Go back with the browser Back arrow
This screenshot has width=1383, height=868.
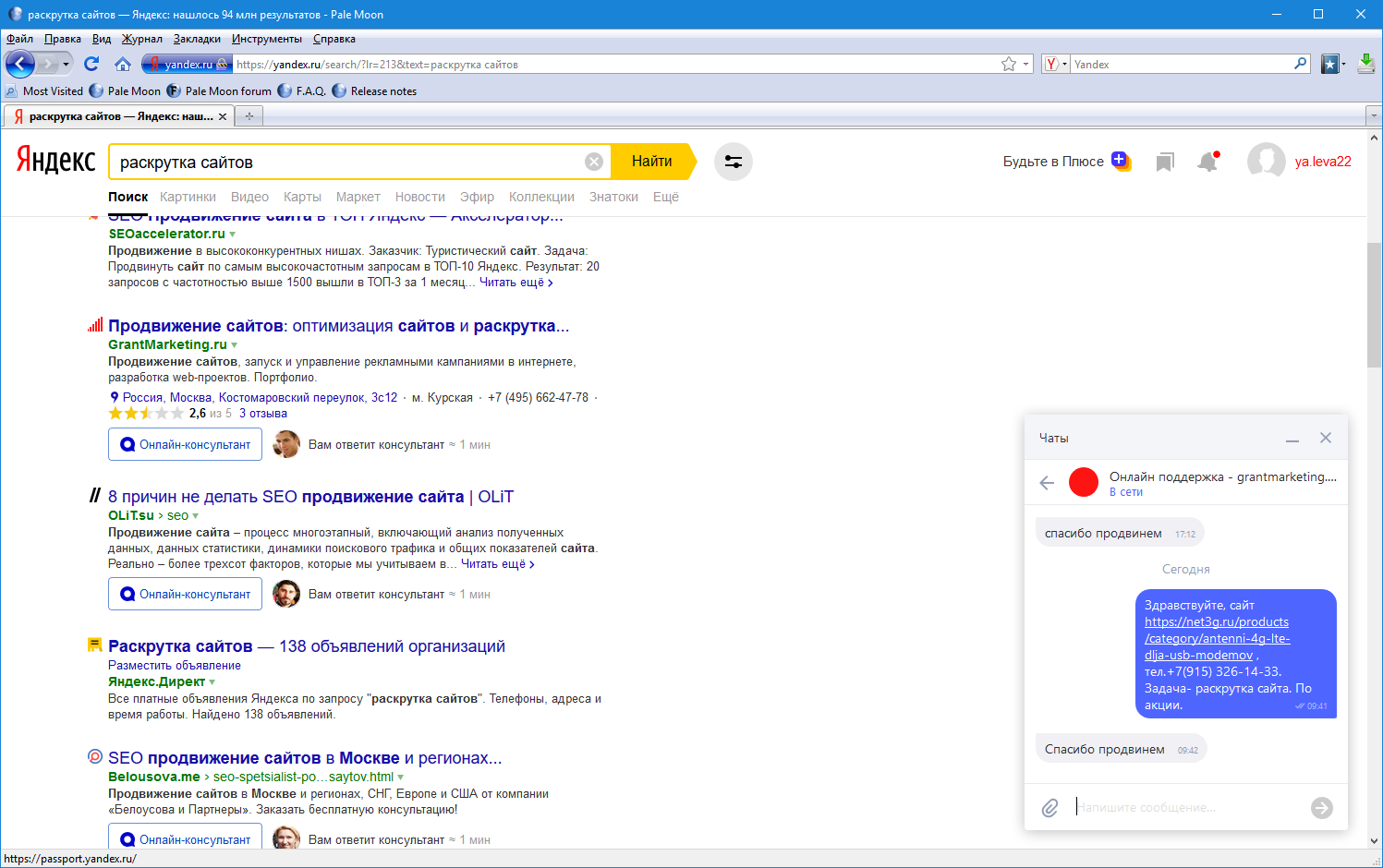coord(20,64)
